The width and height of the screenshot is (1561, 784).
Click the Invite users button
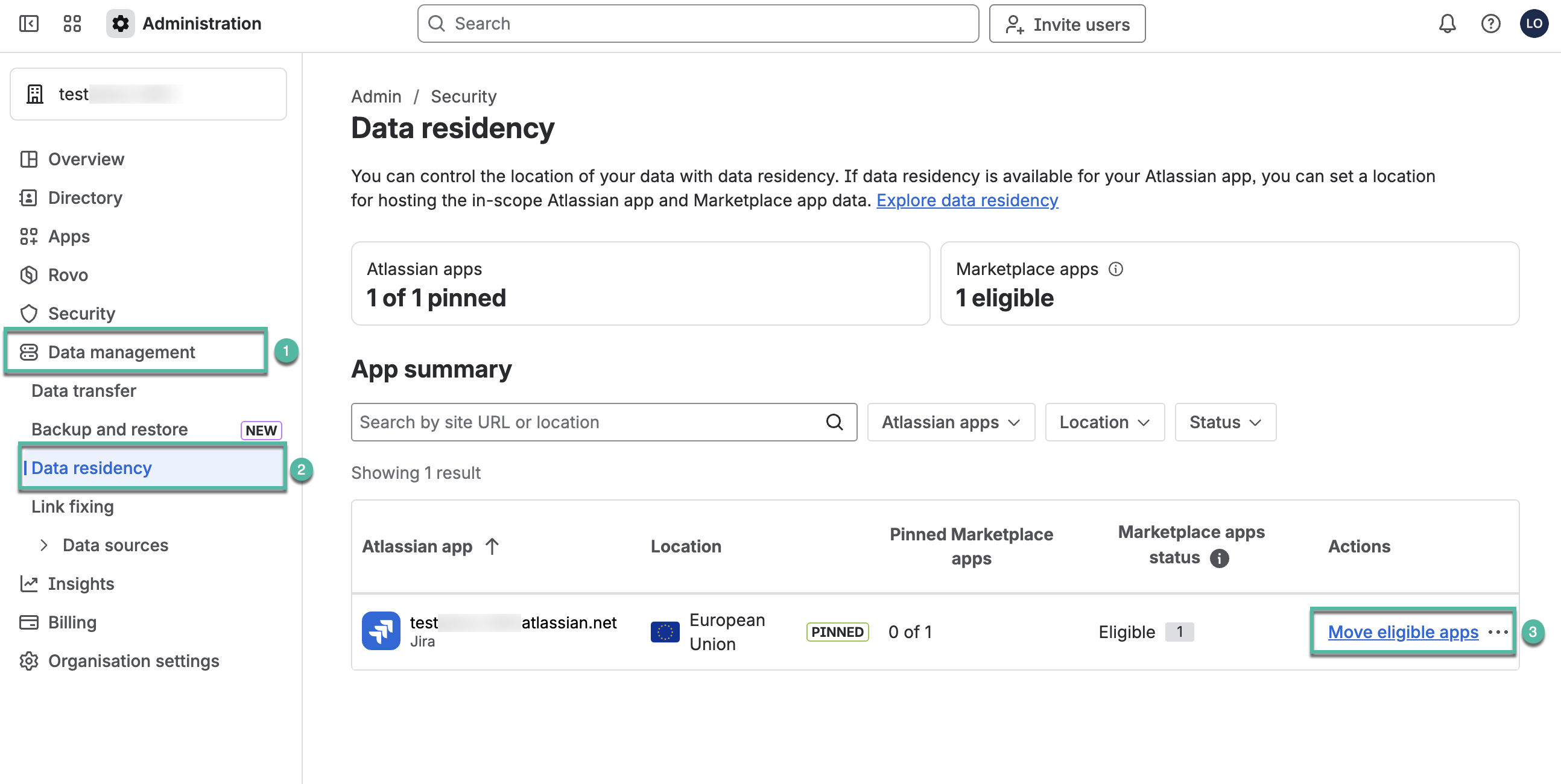[x=1067, y=24]
